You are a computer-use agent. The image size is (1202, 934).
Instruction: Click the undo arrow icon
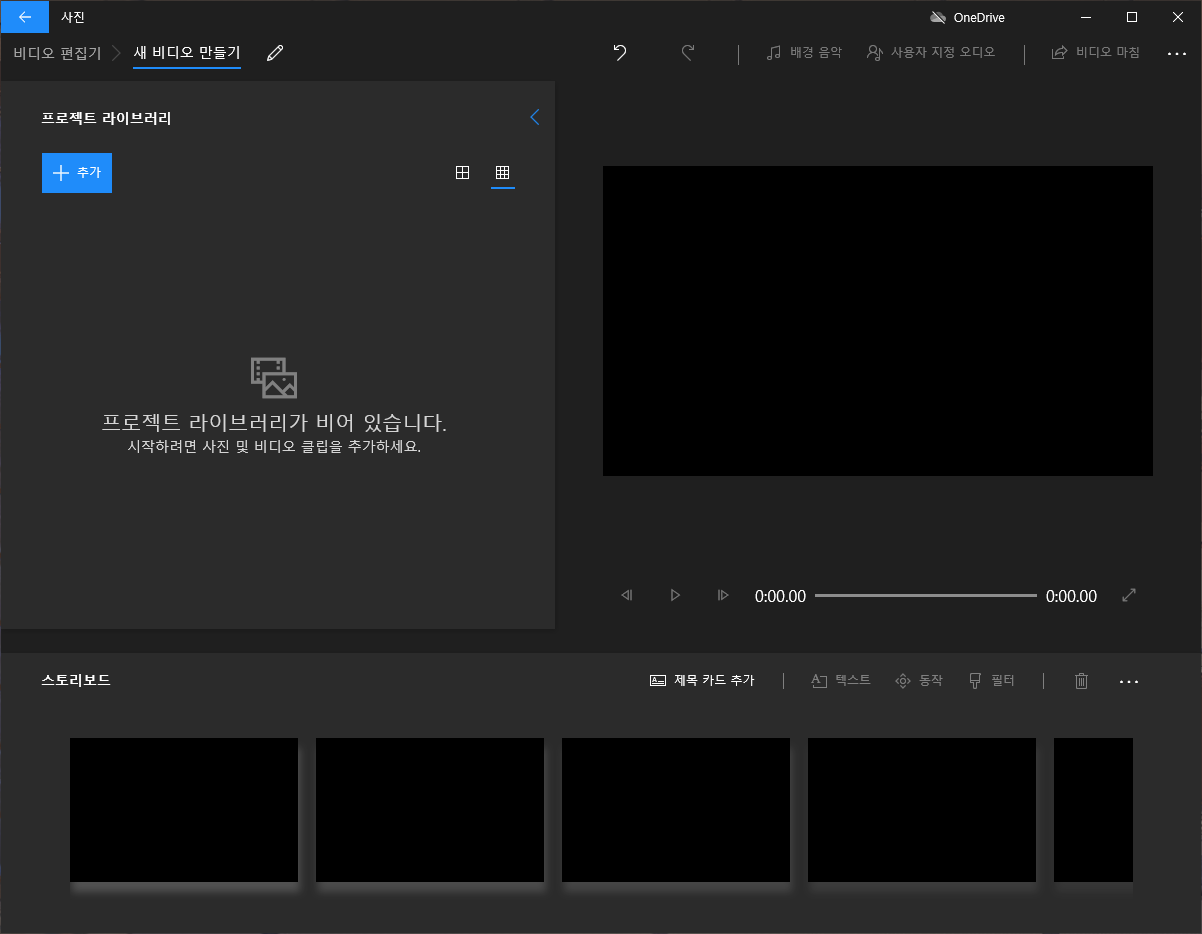[x=620, y=53]
